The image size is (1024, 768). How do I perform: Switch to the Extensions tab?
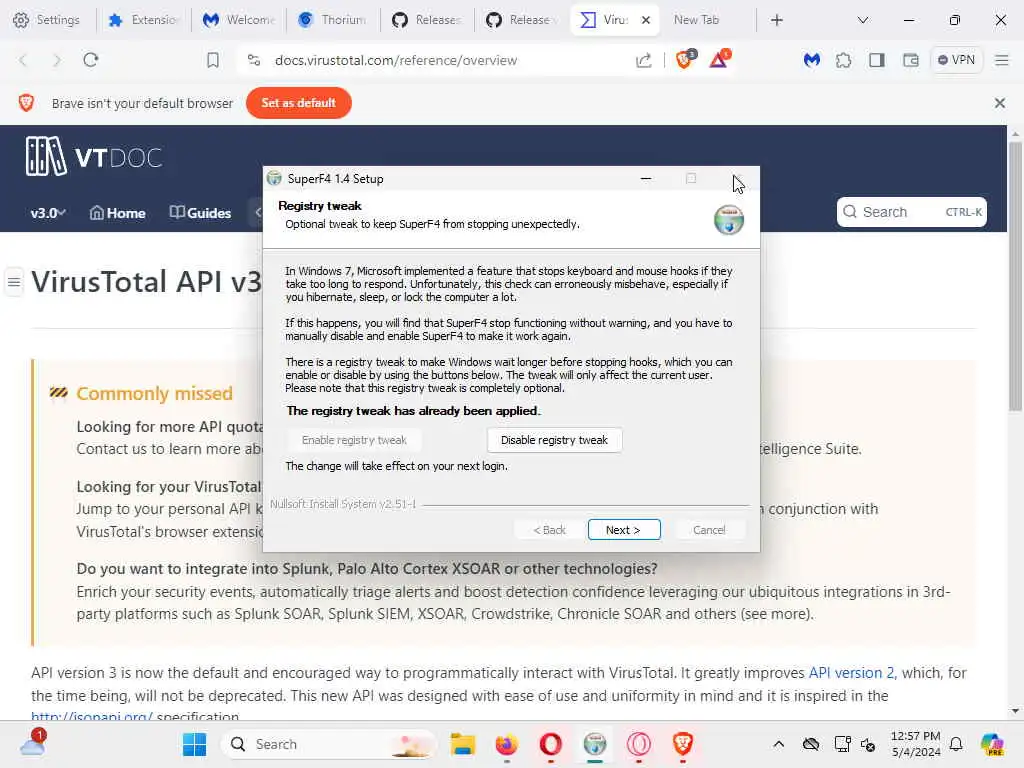coord(146,20)
